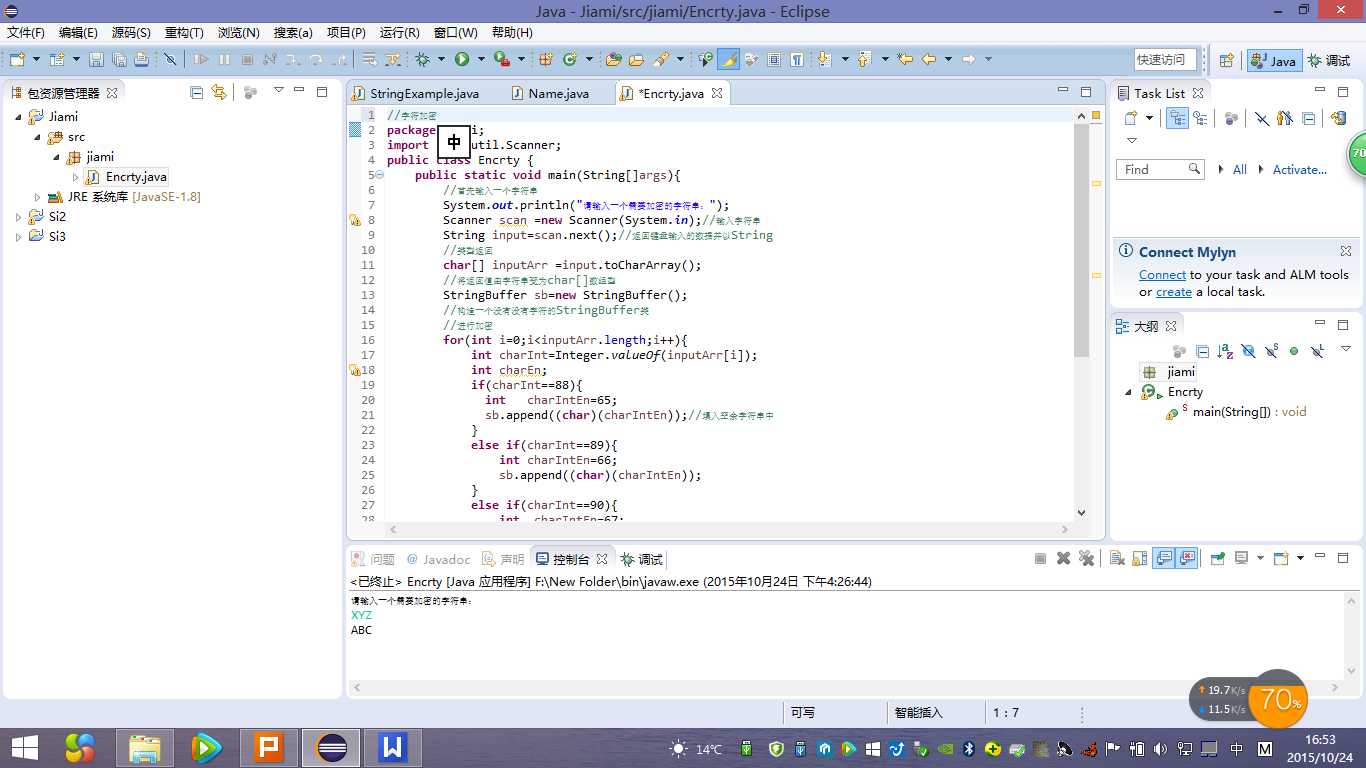Toggle Categorized view in Task List
This screenshot has width=1366, height=768.
[1178, 118]
